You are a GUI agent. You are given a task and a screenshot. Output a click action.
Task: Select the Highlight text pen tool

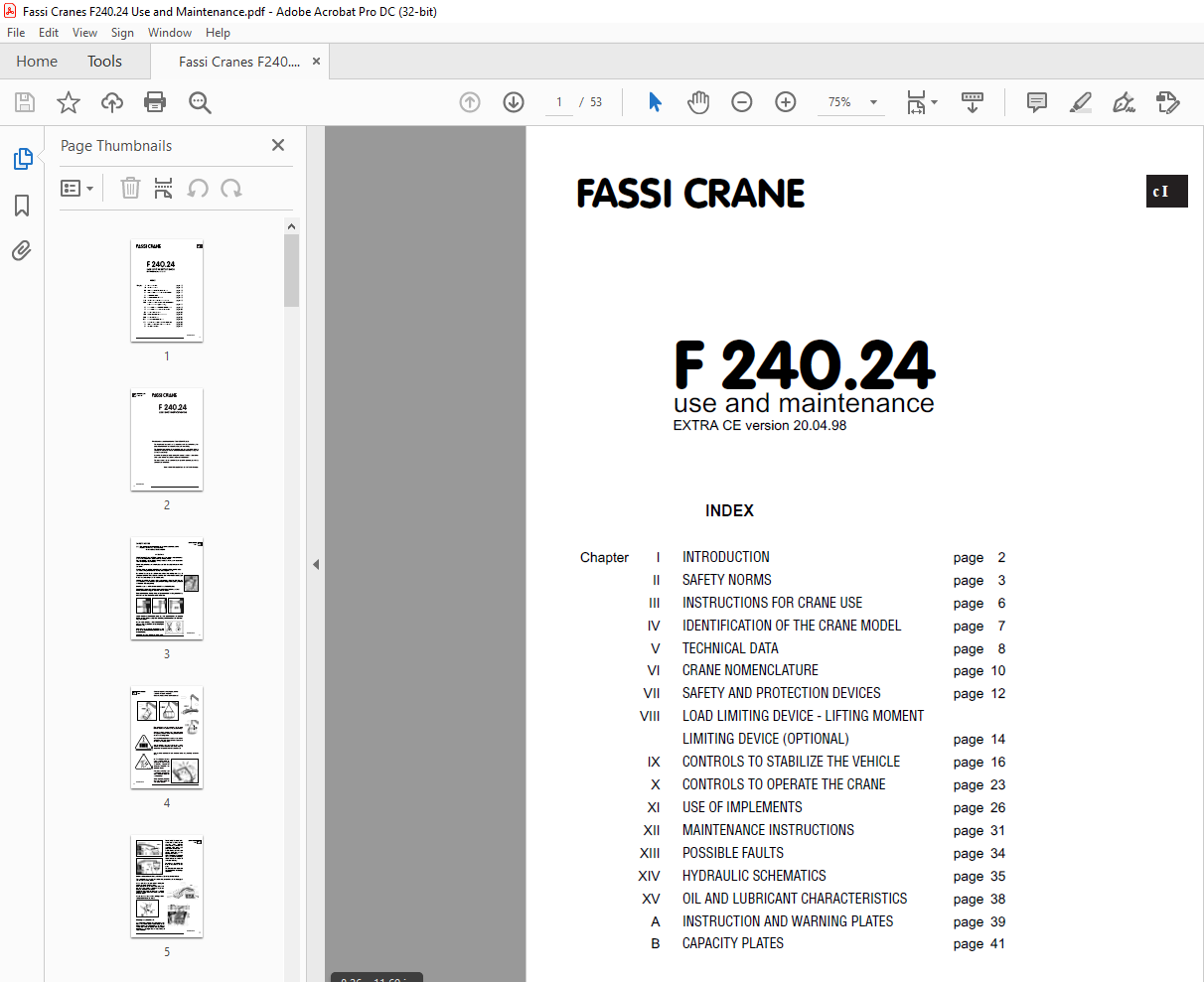tap(1081, 102)
